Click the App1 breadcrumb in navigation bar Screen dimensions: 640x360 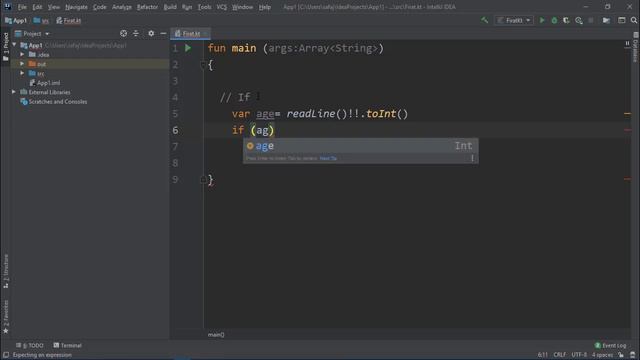(x=16, y=20)
